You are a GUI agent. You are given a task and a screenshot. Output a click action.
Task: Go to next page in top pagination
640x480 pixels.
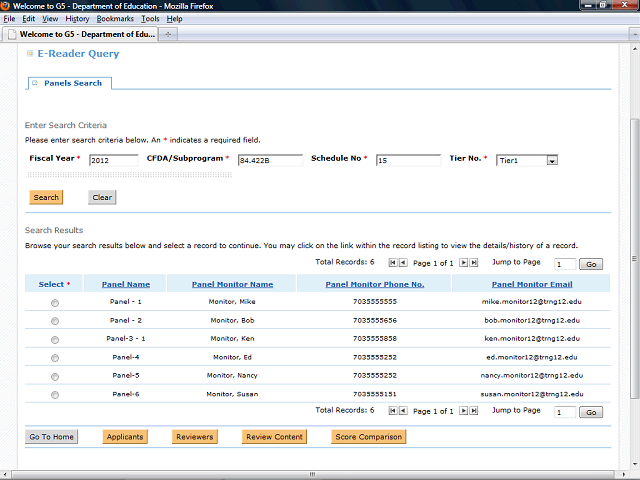pos(465,263)
